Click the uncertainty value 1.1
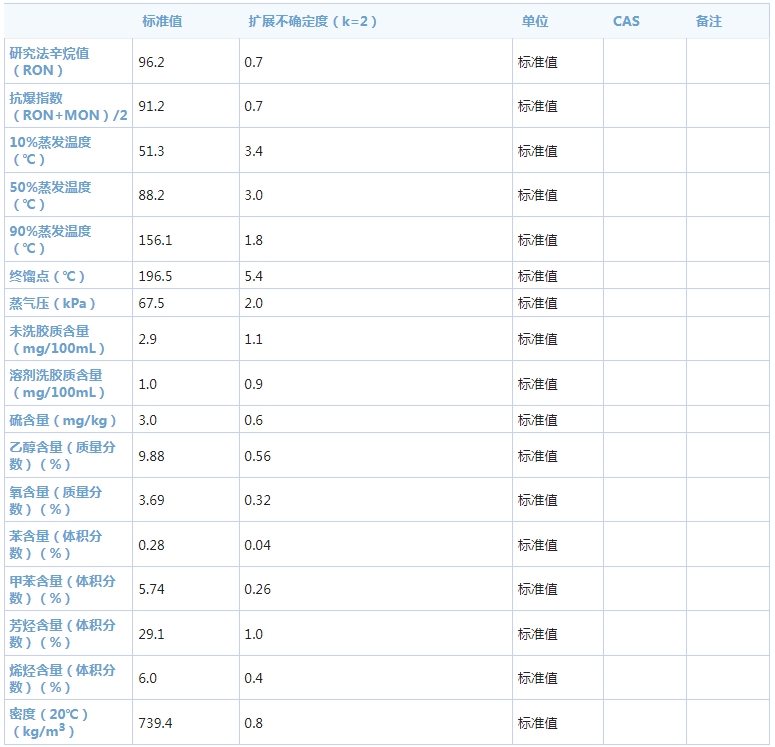Image resolution: width=775 pixels, height=747 pixels. pyautogui.click(x=254, y=339)
